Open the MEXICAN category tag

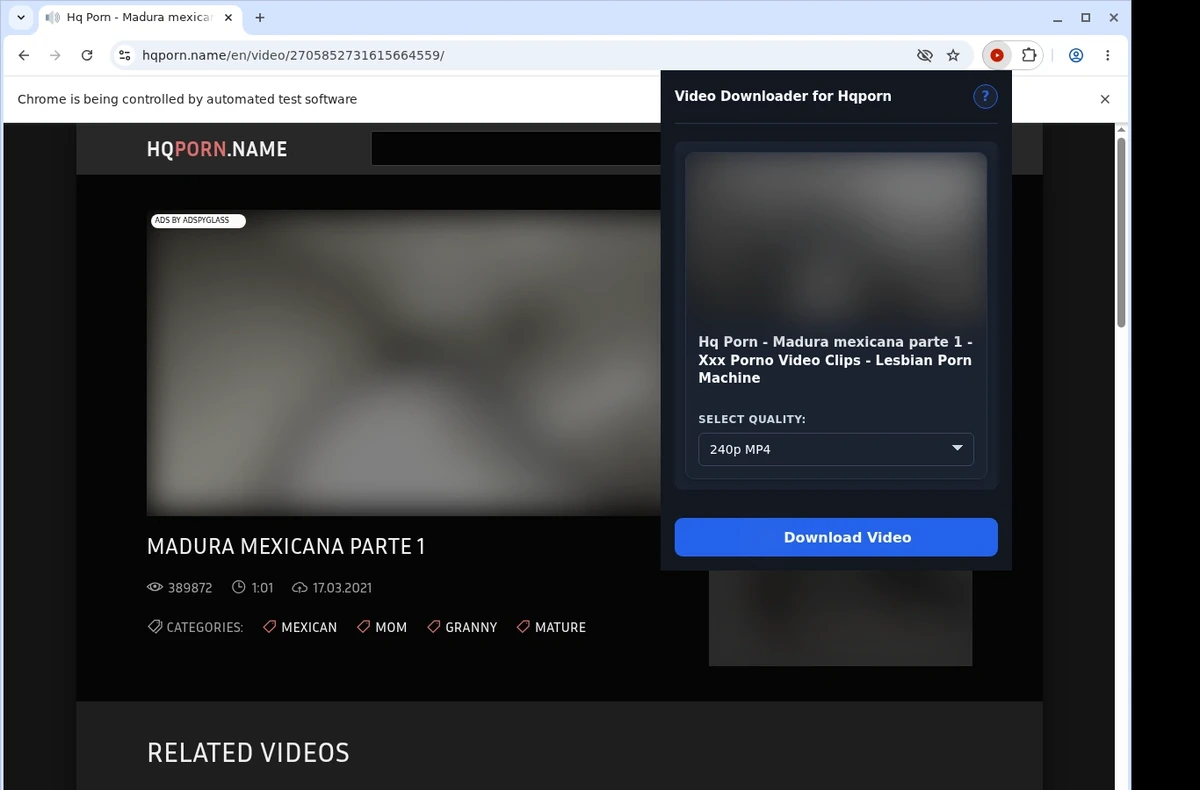pyautogui.click(x=300, y=627)
